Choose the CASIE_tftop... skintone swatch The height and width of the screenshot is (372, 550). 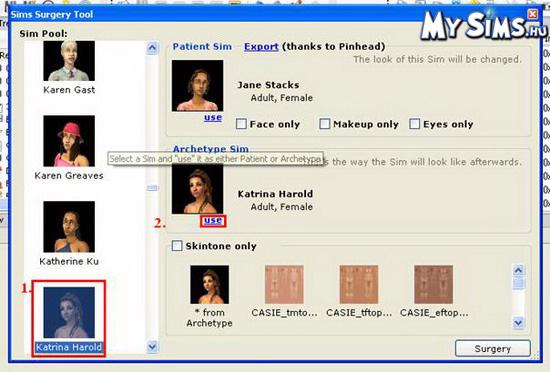(x=359, y=284)
